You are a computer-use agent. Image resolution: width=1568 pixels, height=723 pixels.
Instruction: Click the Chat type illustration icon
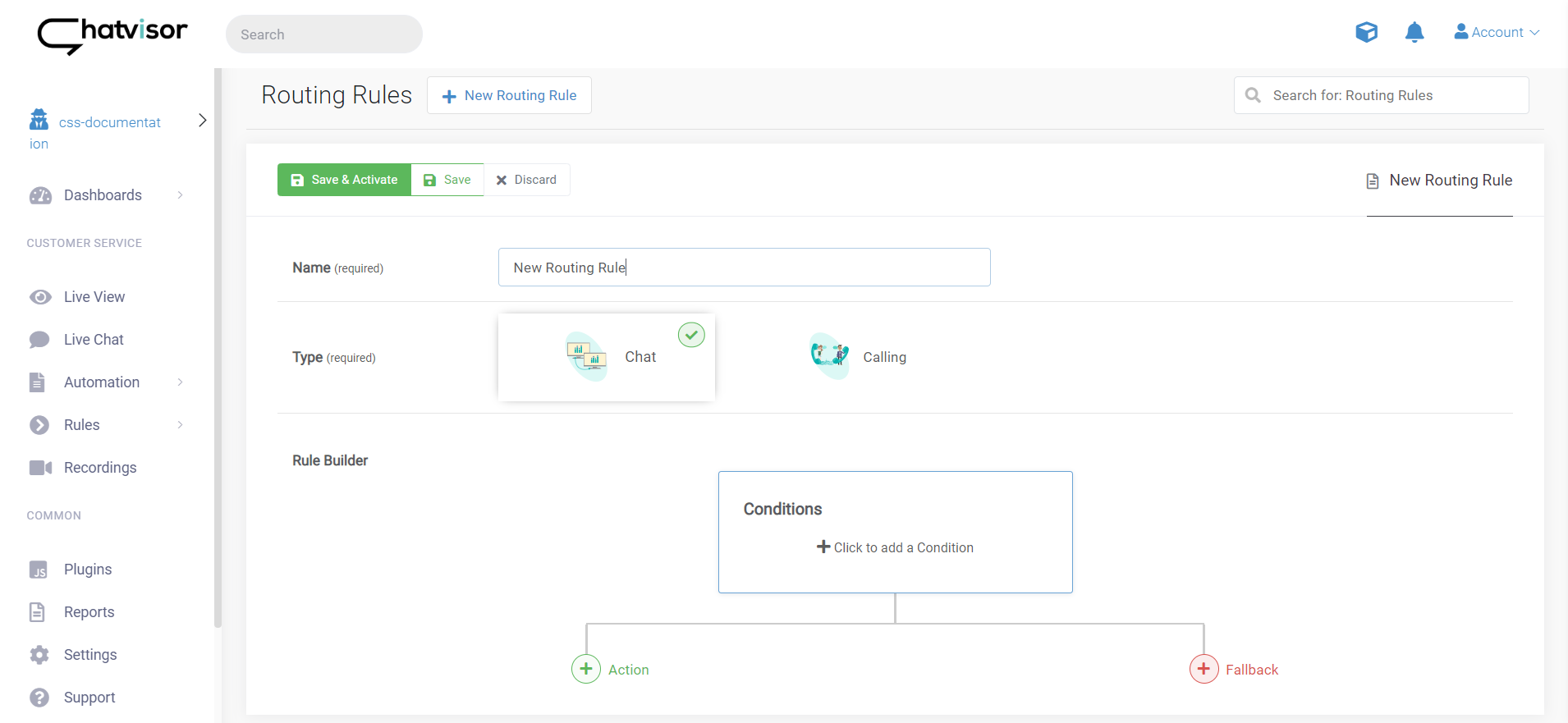click(586, 356)
